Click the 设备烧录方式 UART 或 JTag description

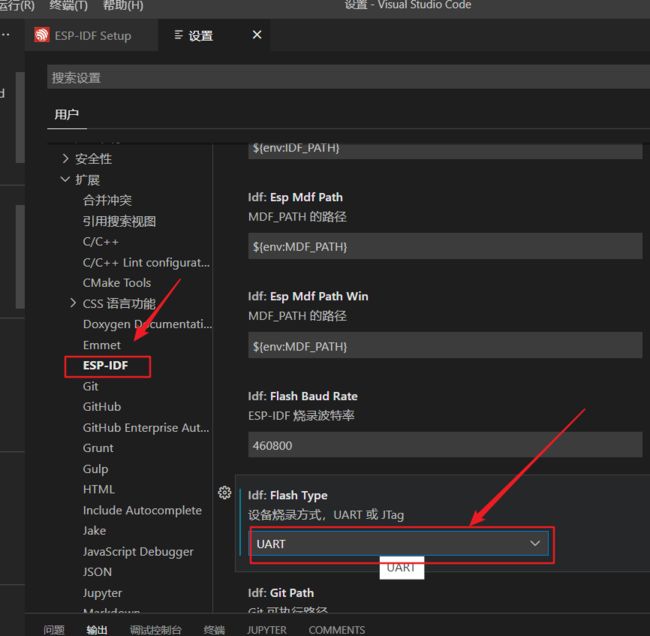tap(326, 515)
